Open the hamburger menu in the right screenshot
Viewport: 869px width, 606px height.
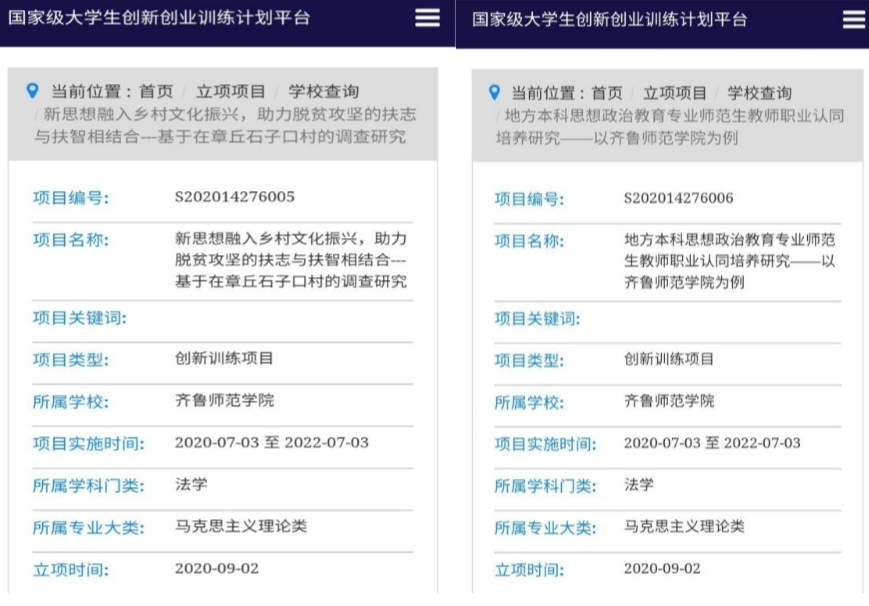(x=853, y=19)
